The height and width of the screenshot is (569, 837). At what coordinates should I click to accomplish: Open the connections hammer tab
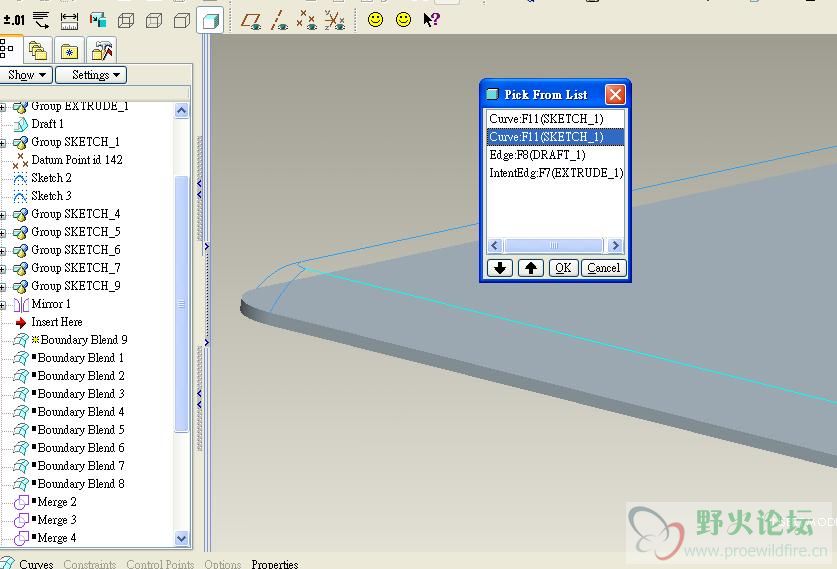tap(101, 51)
